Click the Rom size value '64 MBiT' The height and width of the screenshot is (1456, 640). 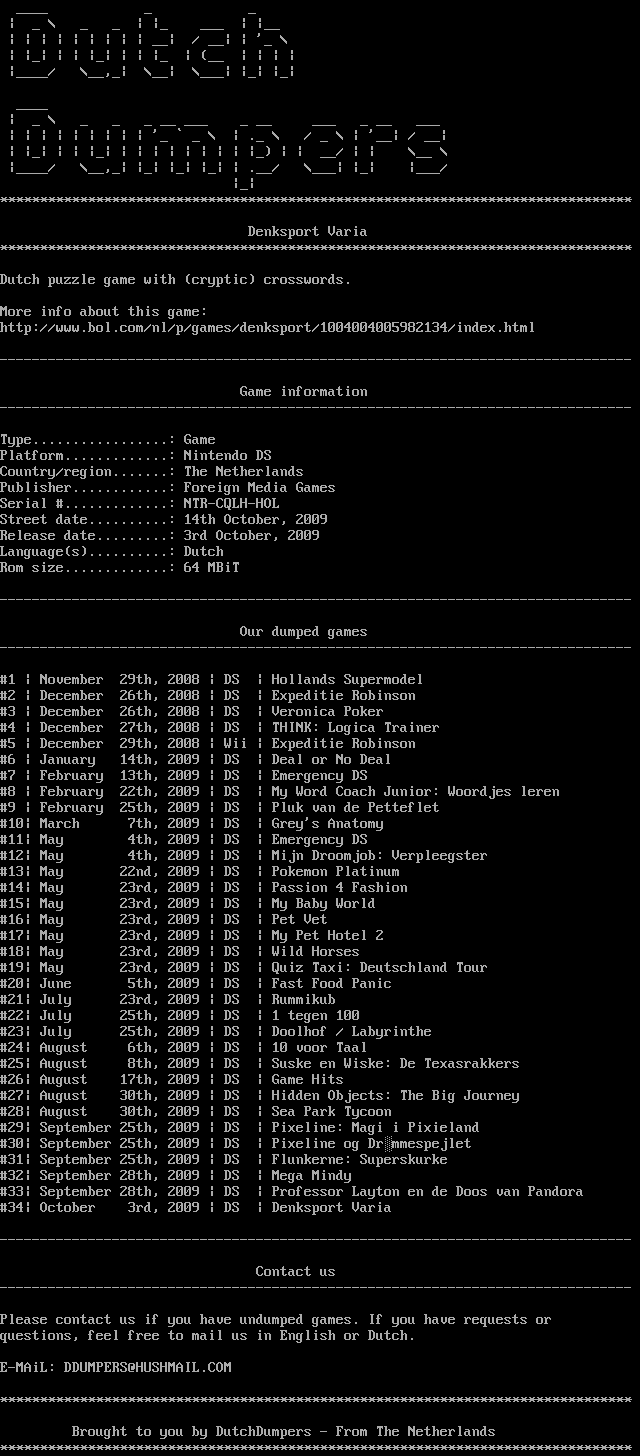tap(212, 567)
